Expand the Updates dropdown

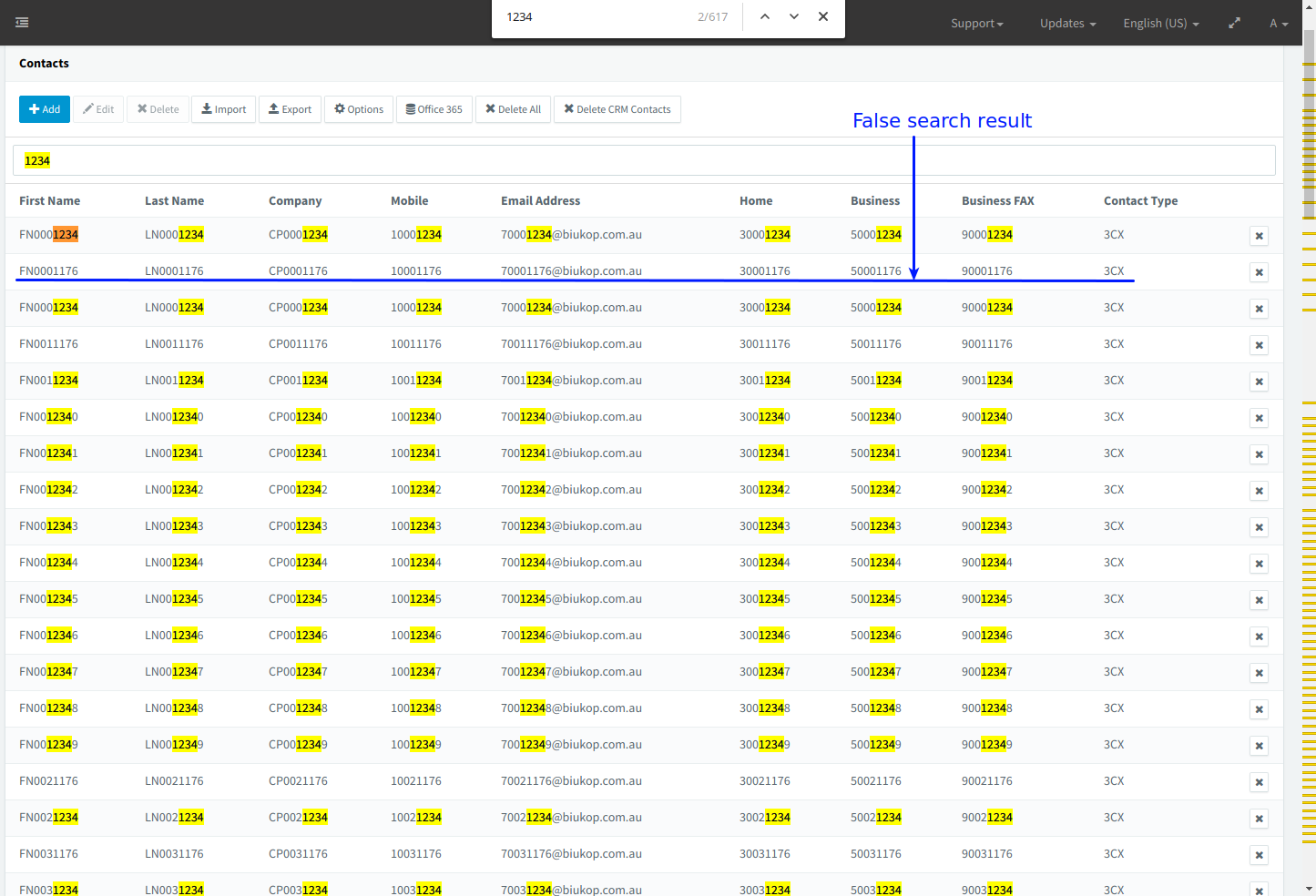pos(1067,24)
